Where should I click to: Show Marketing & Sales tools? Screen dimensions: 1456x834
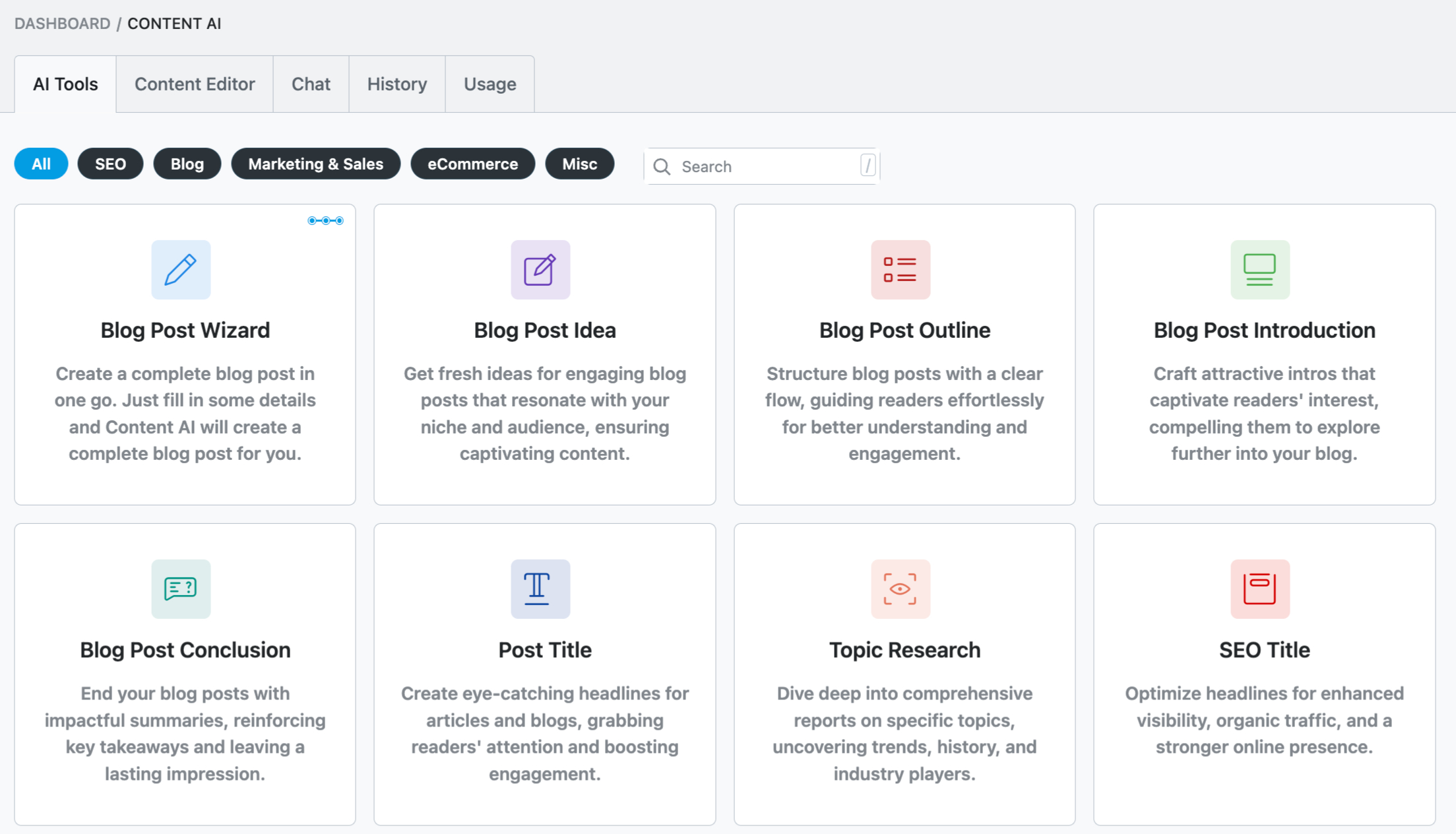click(x=315, y=164)
